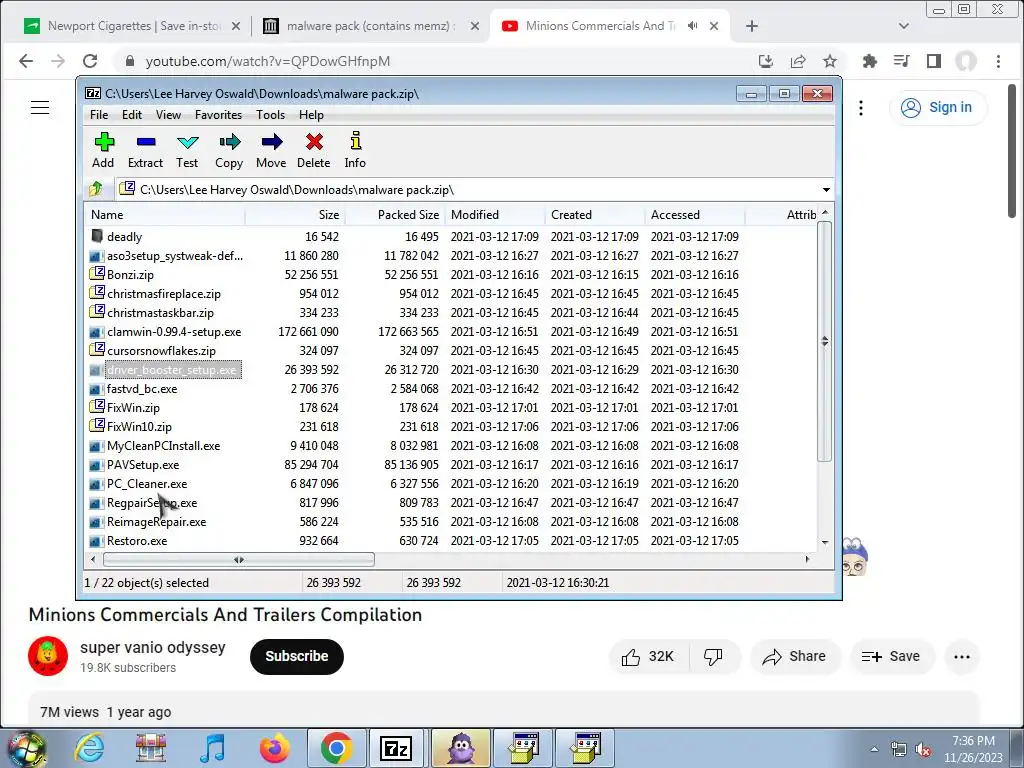1024x768 pixels.
Task: Open the YouTube hamburger guide menu
Action: pos(40,108)
